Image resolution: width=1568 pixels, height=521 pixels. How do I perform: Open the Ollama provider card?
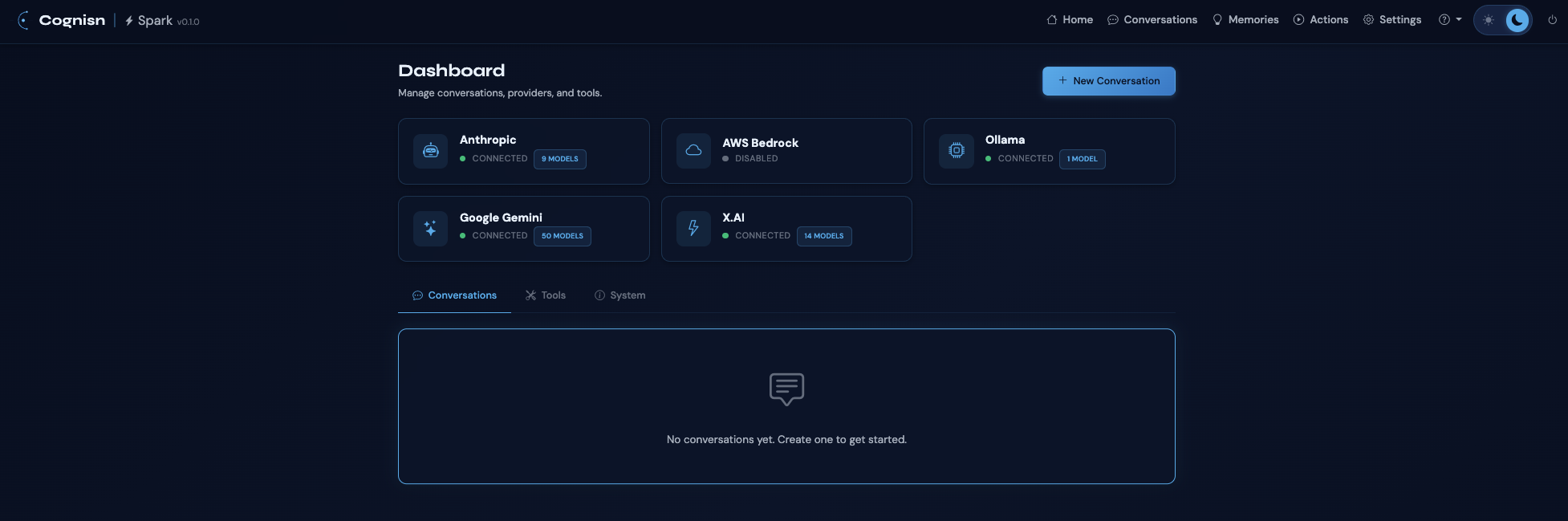pyautogui.click(x=1050, y=151)
